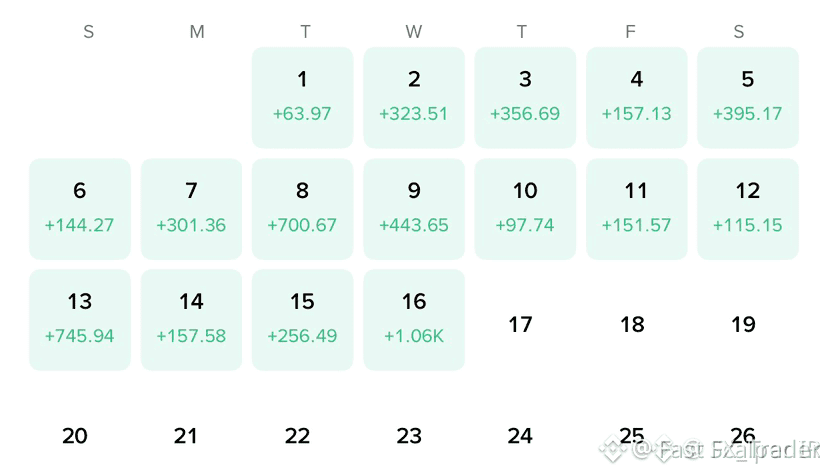The height and width of the screenshot is (474, 828).
Task: Select day 4 with +157.13
Action: (637, 98)
